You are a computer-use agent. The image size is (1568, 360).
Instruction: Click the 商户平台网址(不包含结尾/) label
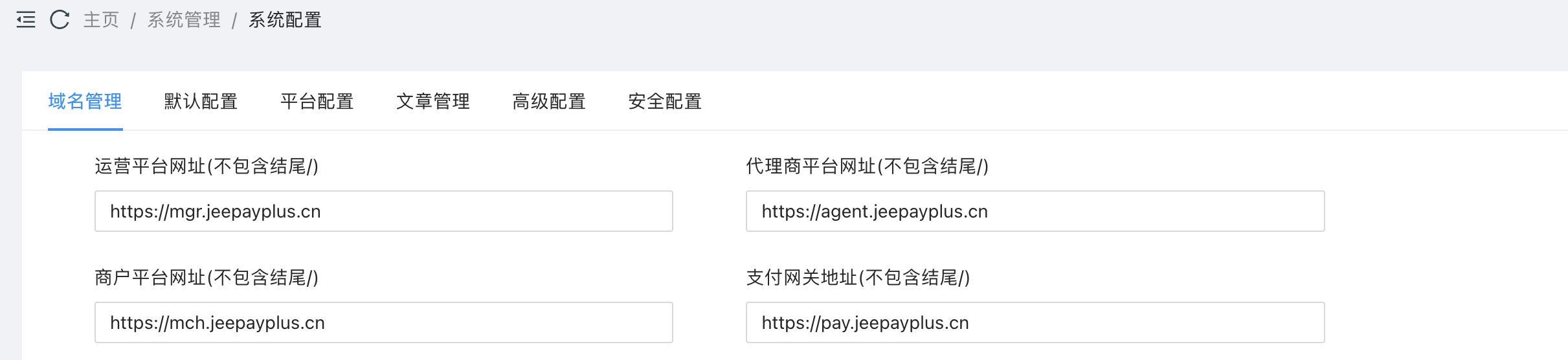(207, 278)
